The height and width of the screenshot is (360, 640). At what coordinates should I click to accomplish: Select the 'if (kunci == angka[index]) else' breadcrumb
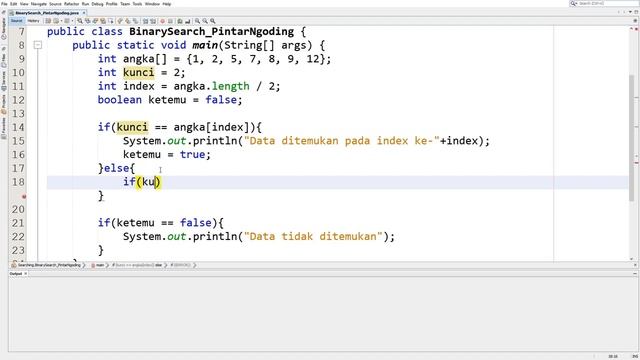pos(138,265)
